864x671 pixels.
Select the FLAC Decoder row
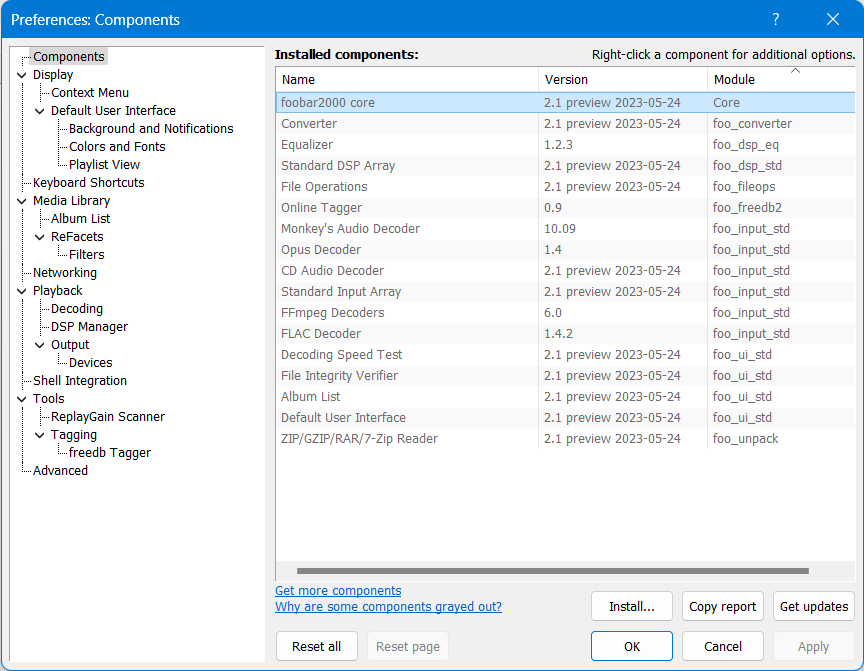(565, 333)
